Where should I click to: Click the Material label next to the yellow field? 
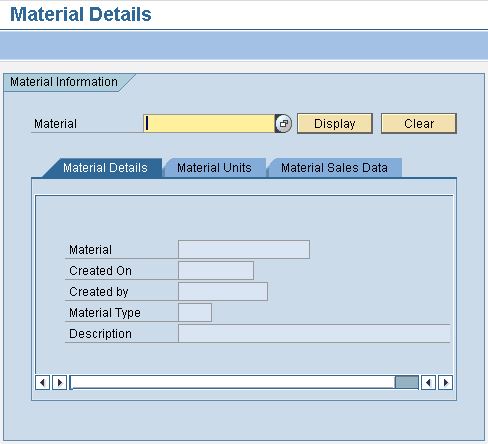tap(55, 124)
